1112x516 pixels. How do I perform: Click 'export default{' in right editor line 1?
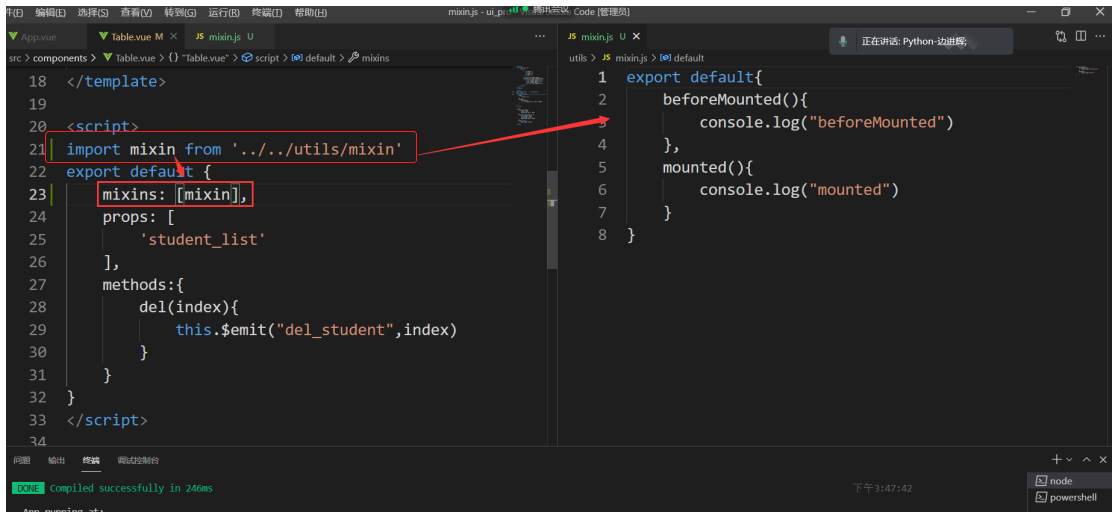(x=694, y=77)
